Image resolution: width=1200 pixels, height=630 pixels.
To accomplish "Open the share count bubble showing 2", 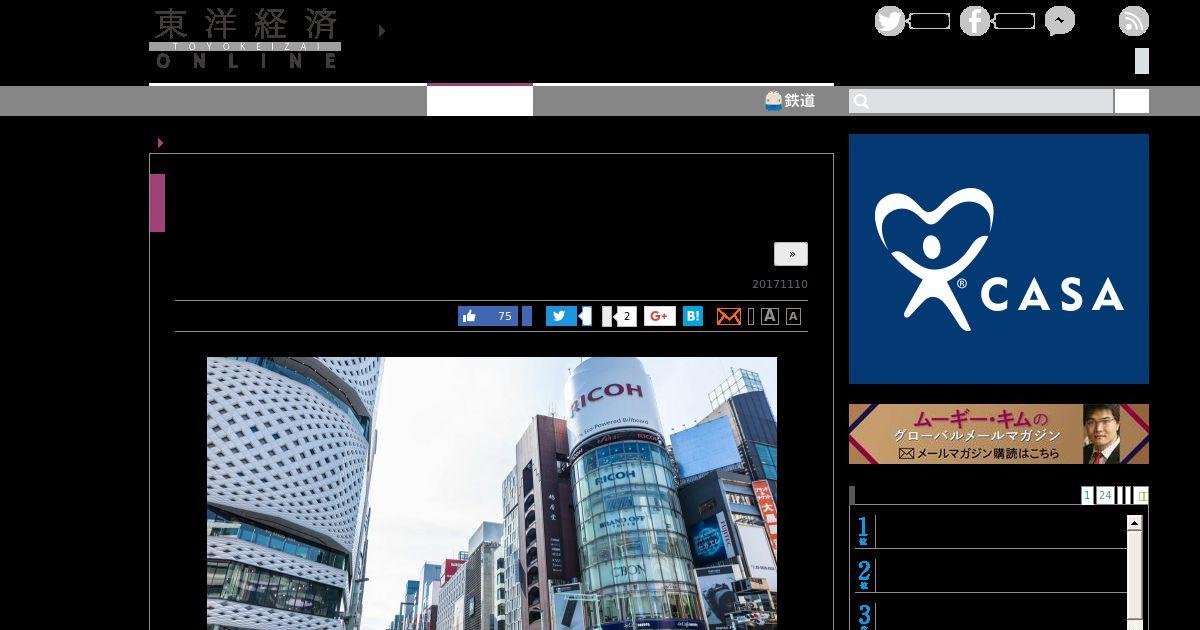I will pyautogui.click(x=625, y=316).
